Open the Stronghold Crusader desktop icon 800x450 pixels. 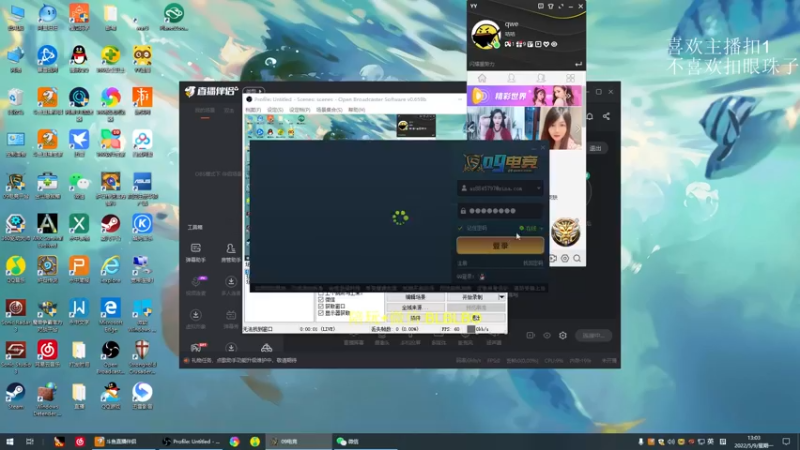point(142,357)
